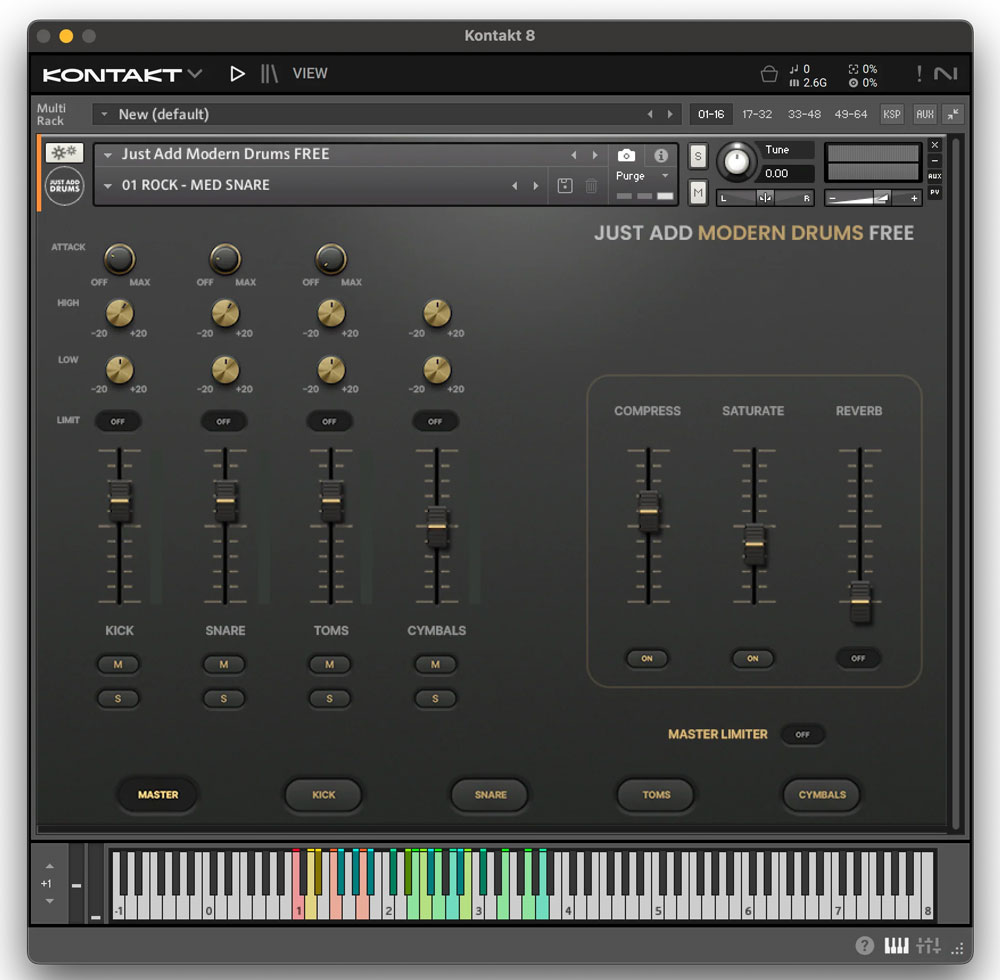
Task: Switch to the 17-32 rack tab
Action: point(757,114)
